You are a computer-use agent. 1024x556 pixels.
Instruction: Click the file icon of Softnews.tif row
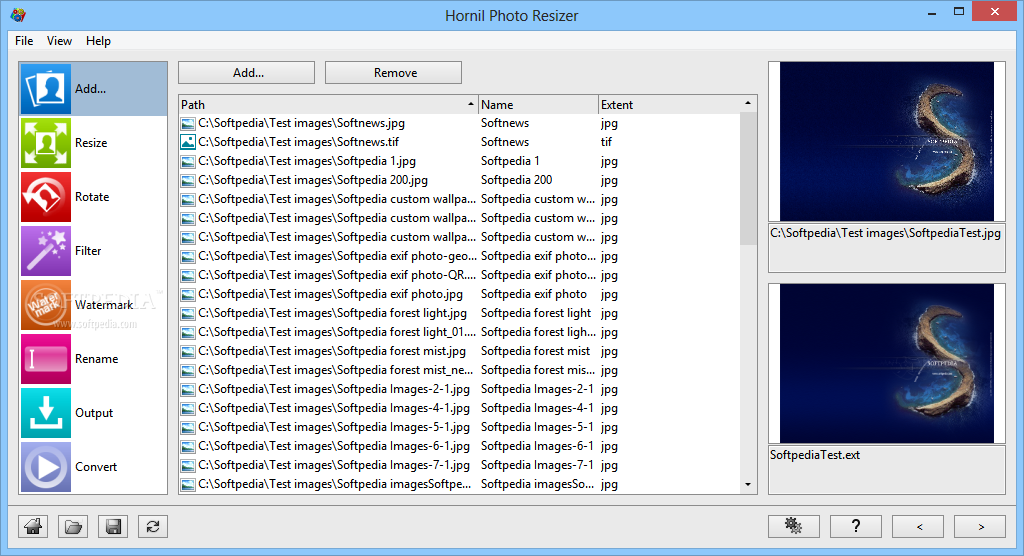[x=188, y=142]
